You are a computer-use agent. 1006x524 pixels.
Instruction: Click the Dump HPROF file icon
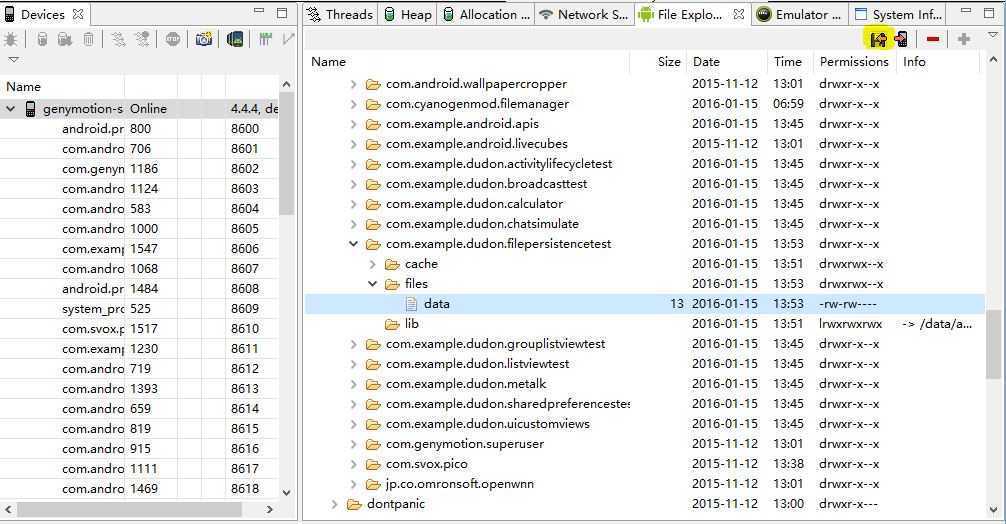click(65, 39)
